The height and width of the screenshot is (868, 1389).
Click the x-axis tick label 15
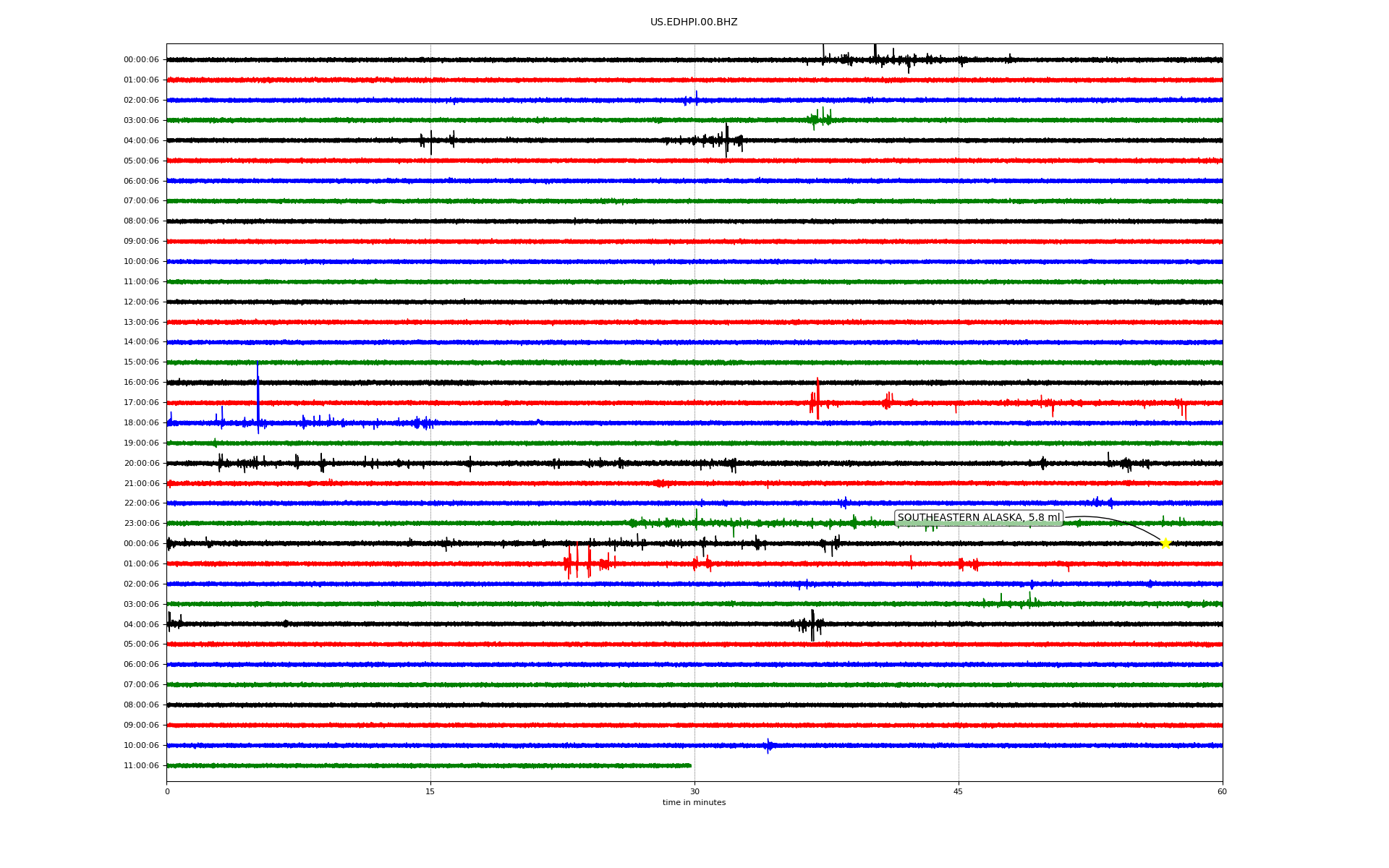click(430, 791)
